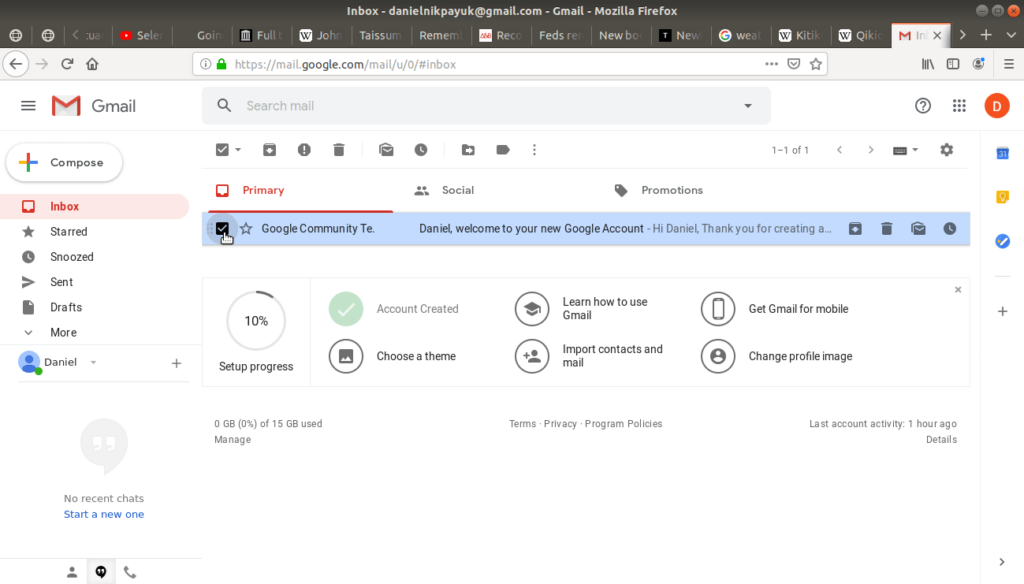
Task: Open the orange D account avatar
Action: pos(997,106)
